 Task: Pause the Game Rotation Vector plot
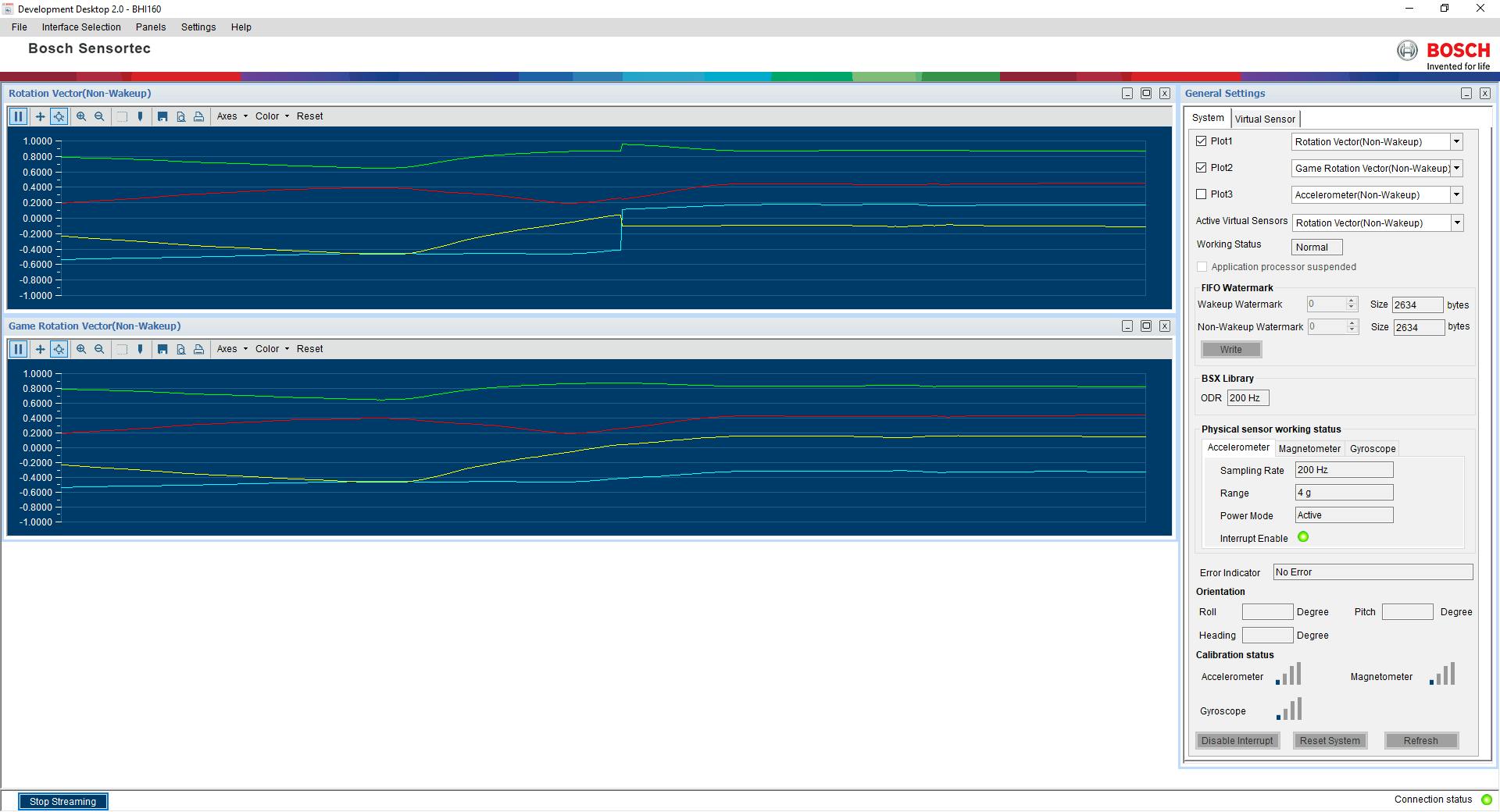coord(18,349)
